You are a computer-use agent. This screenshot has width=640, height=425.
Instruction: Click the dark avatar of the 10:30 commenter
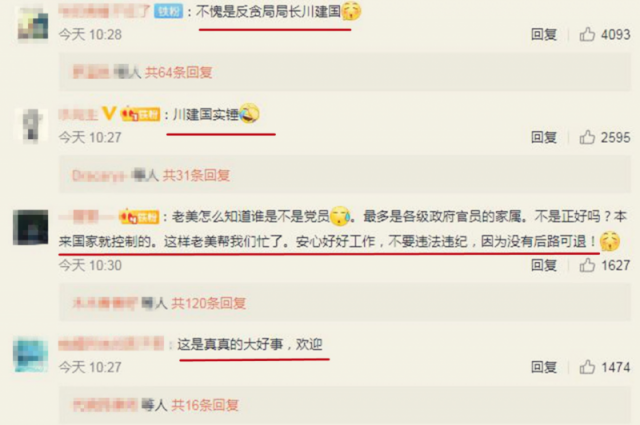(x=31, y=227)
